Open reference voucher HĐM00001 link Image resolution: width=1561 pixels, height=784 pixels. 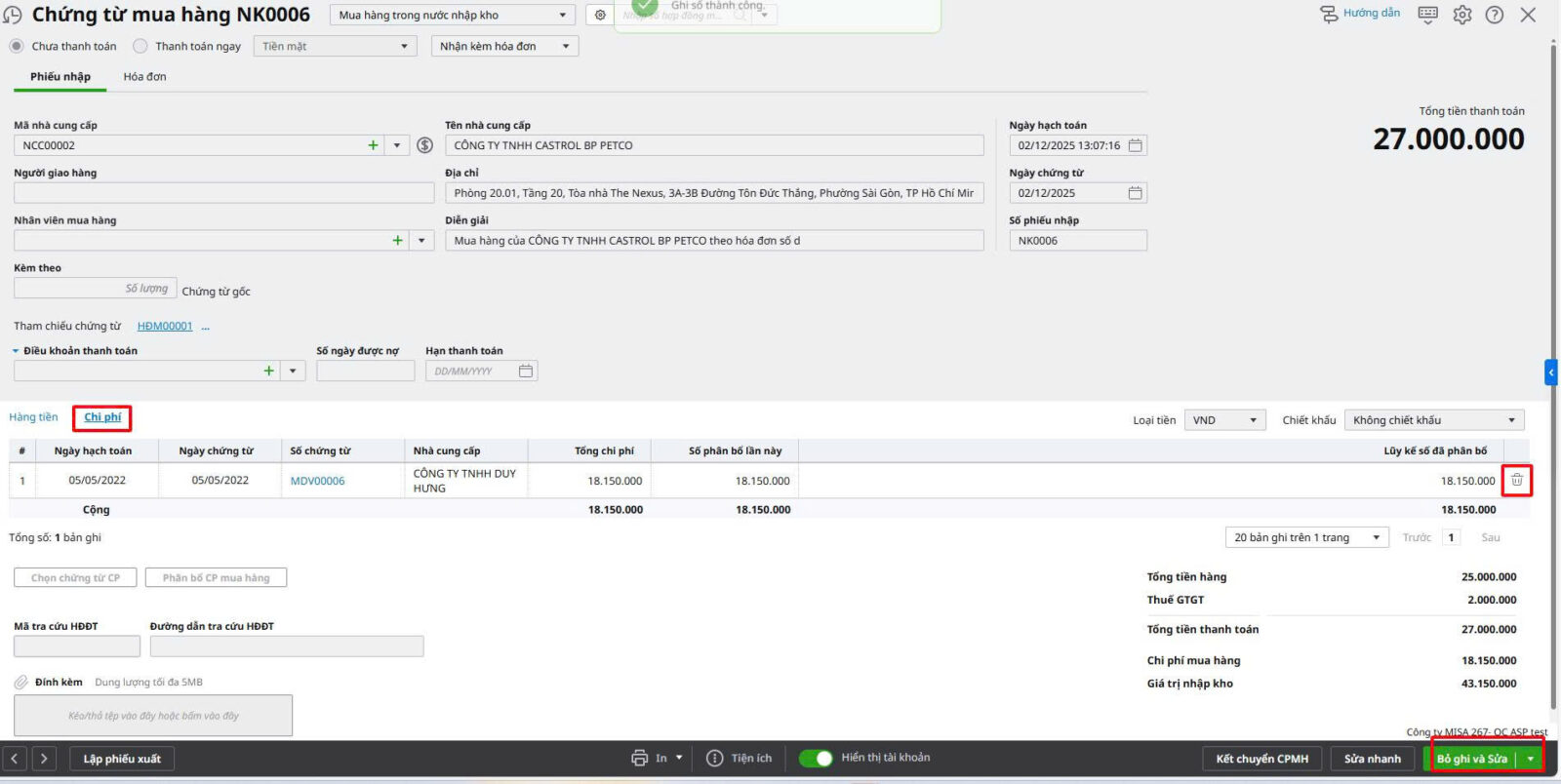[x=165, y=326]
